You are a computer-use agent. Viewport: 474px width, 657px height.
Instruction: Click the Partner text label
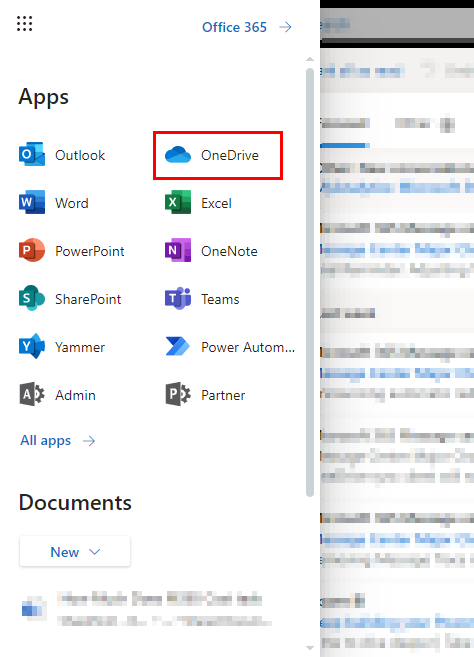coord(223,395)
